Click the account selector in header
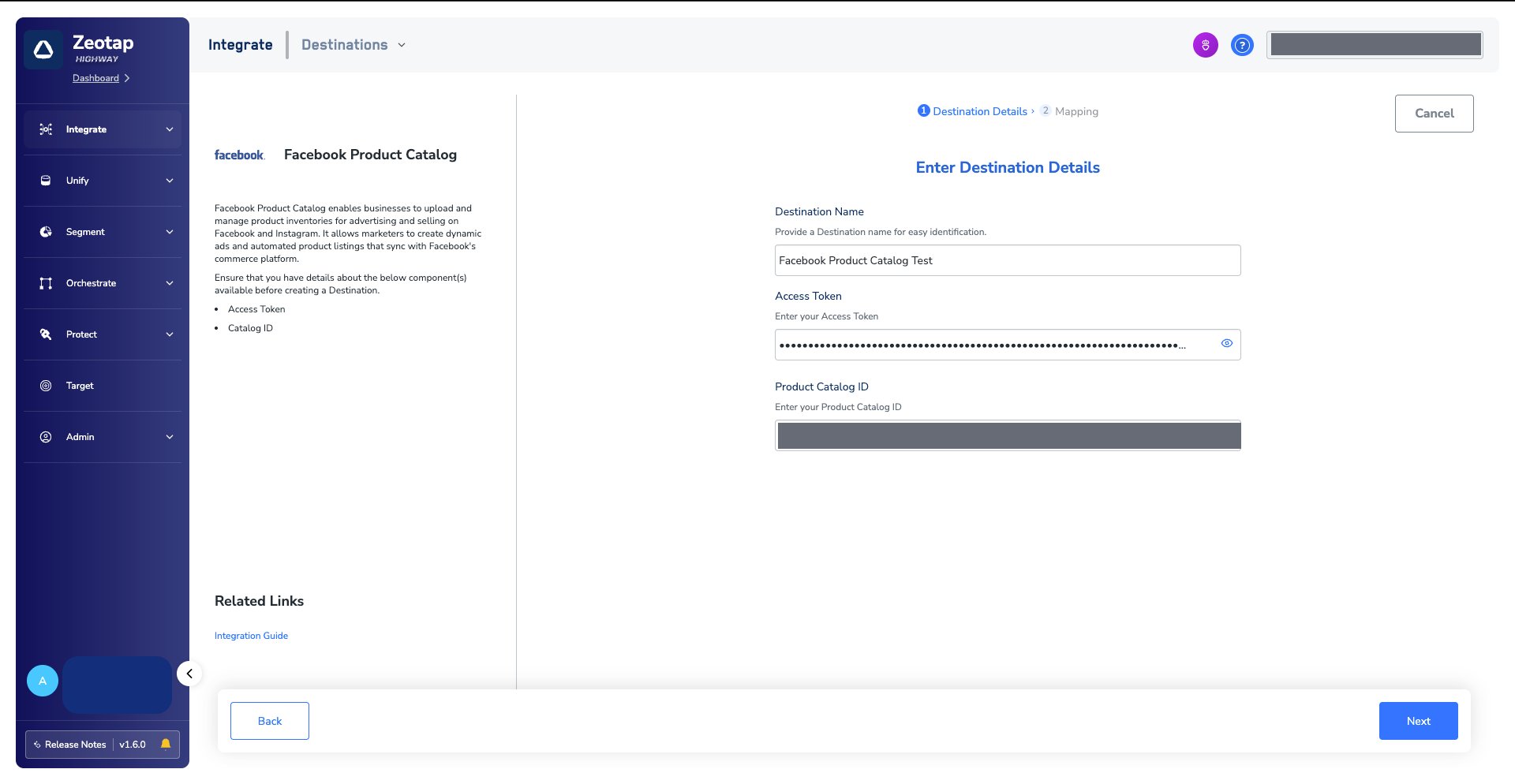The image size is (1515, 784). point(1375,45)
